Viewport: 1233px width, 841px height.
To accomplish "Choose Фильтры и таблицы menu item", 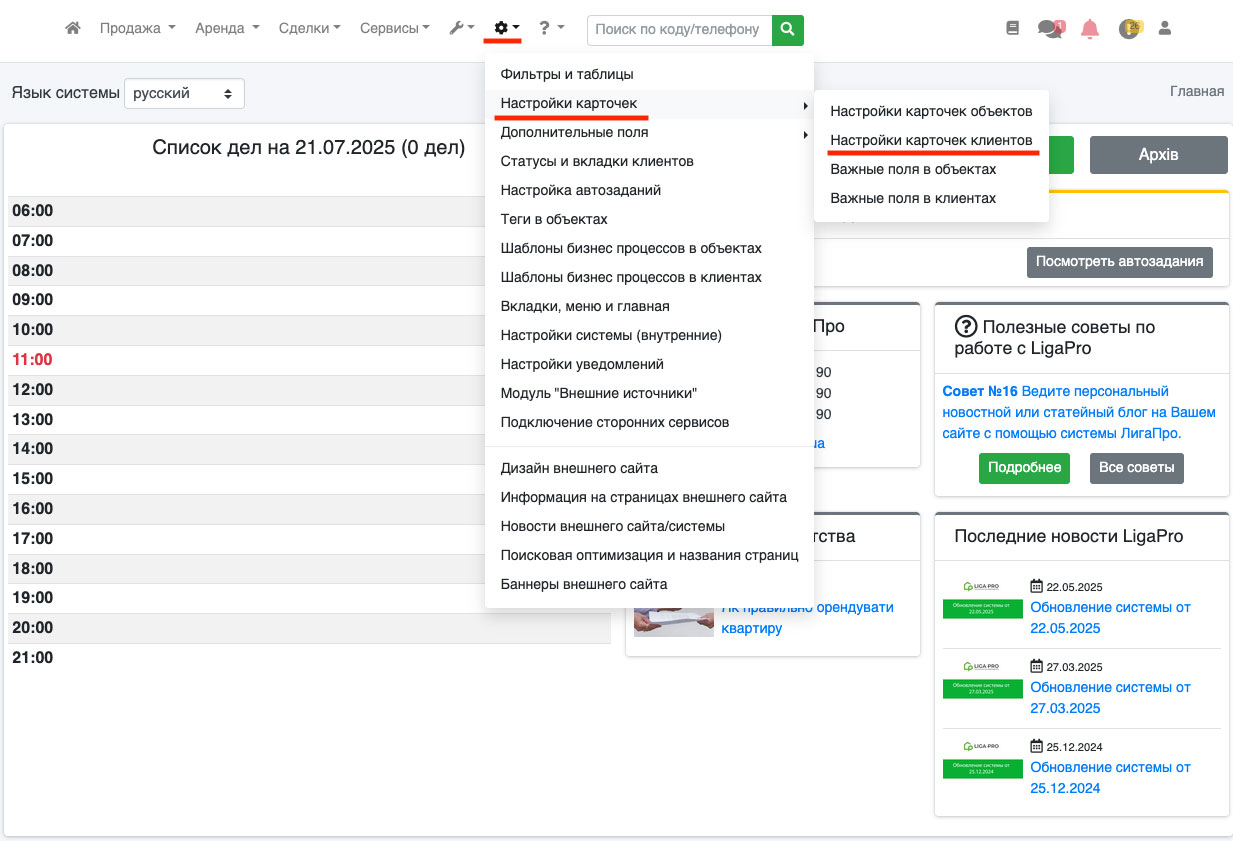I will coord(566,74).
